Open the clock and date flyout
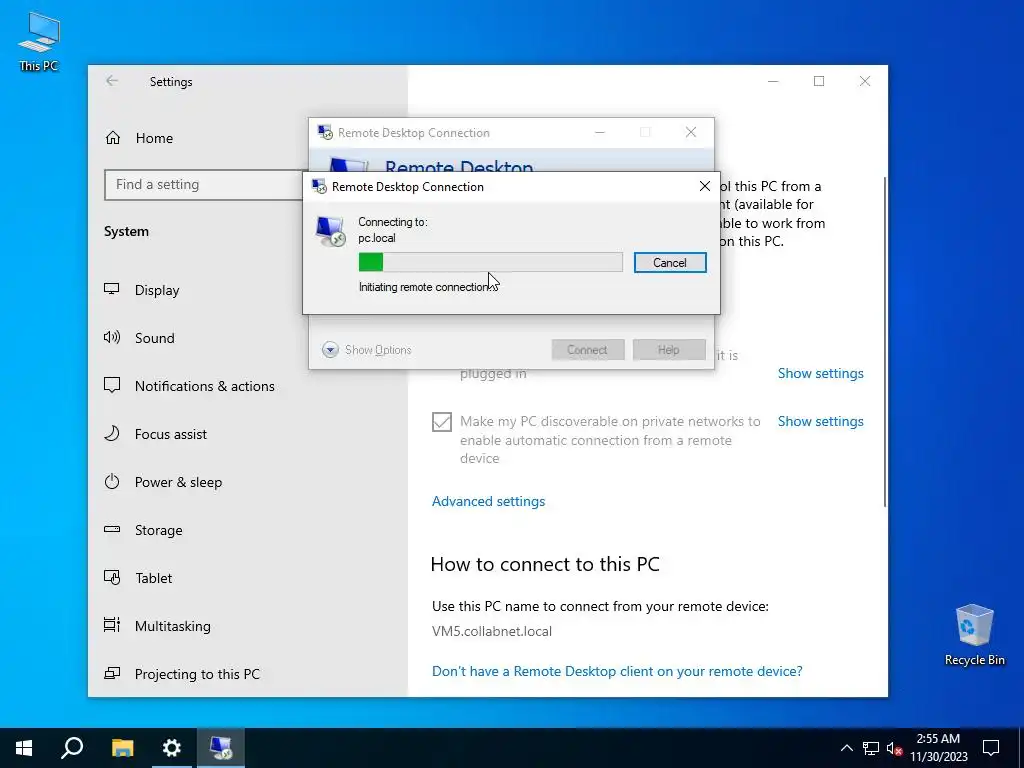This screenshot has width=1024, height=768. pos(938,748)
